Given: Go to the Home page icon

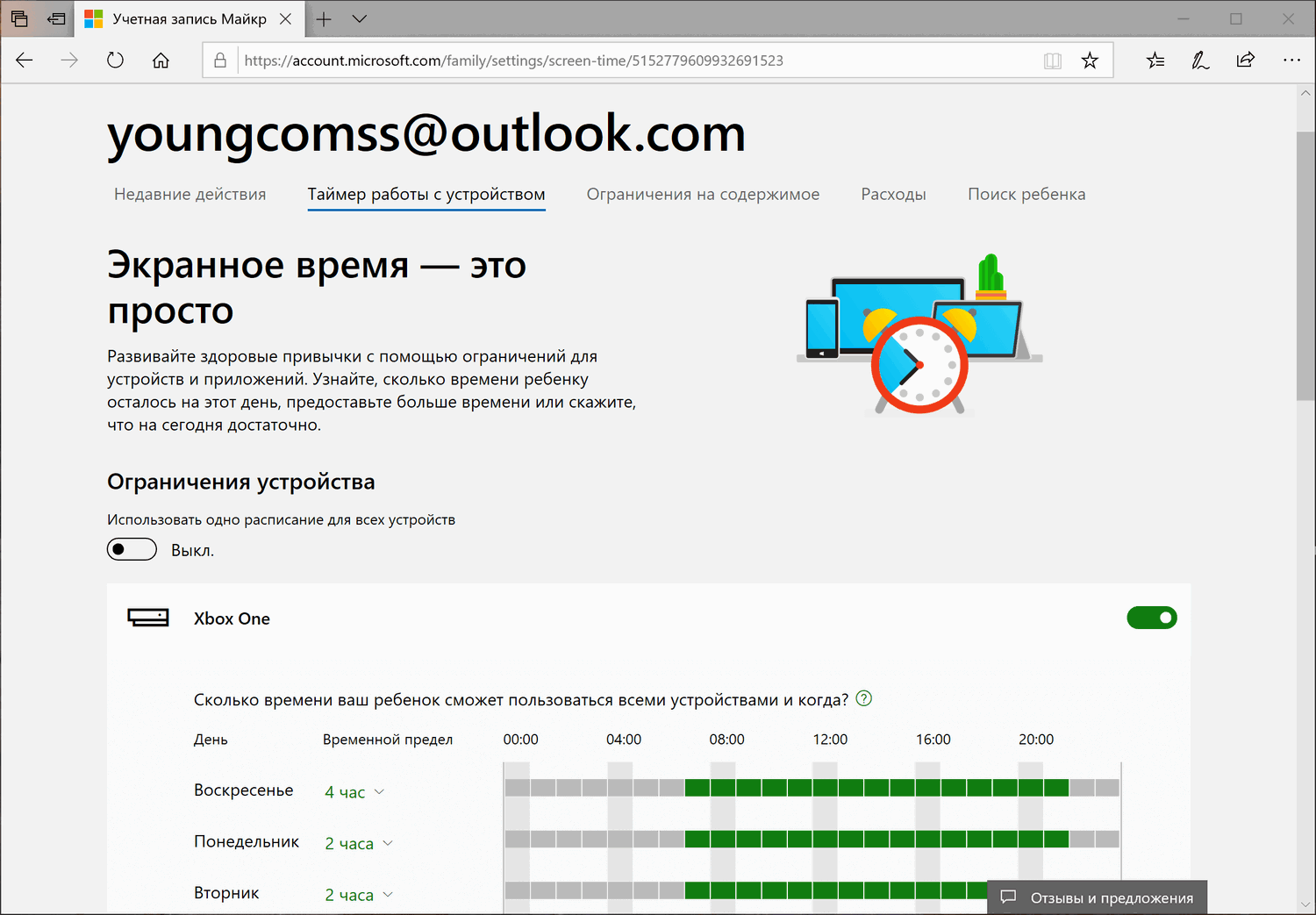Looking at the screenshot, I should click(x=161, y=61).
